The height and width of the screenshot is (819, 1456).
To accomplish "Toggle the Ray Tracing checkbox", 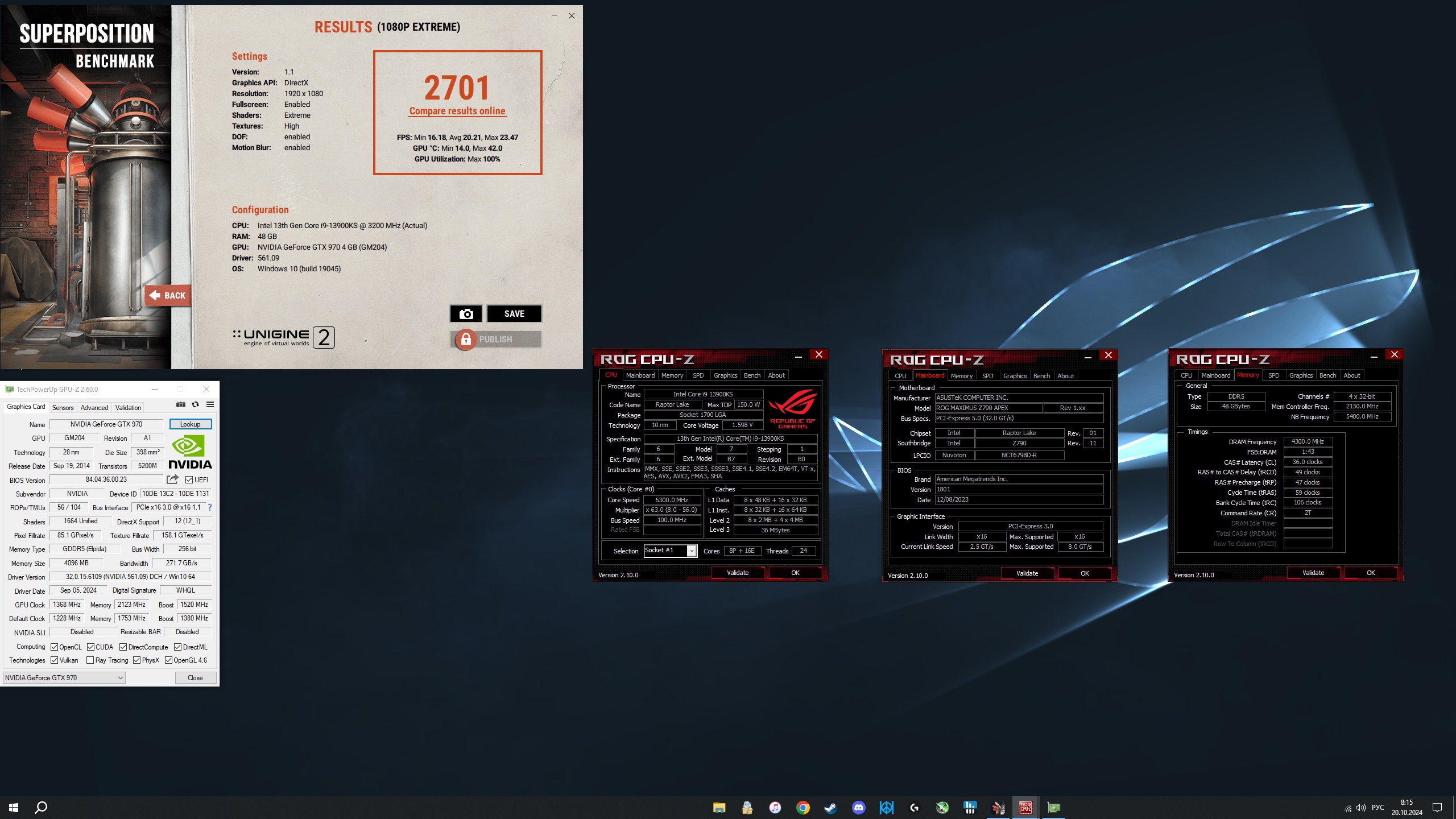I will click(90, 660).
